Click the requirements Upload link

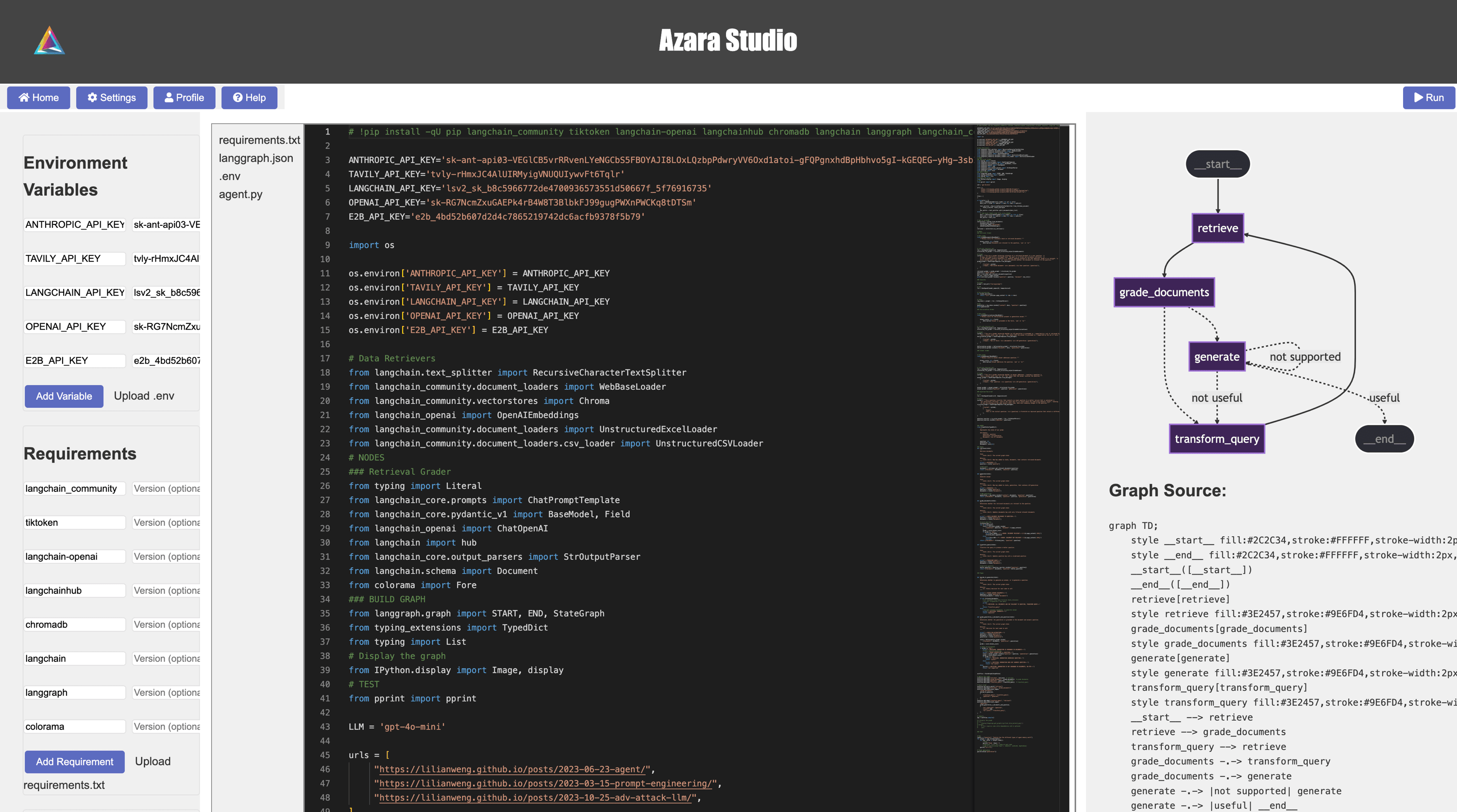pyautogui.click(x=152, y=761)
